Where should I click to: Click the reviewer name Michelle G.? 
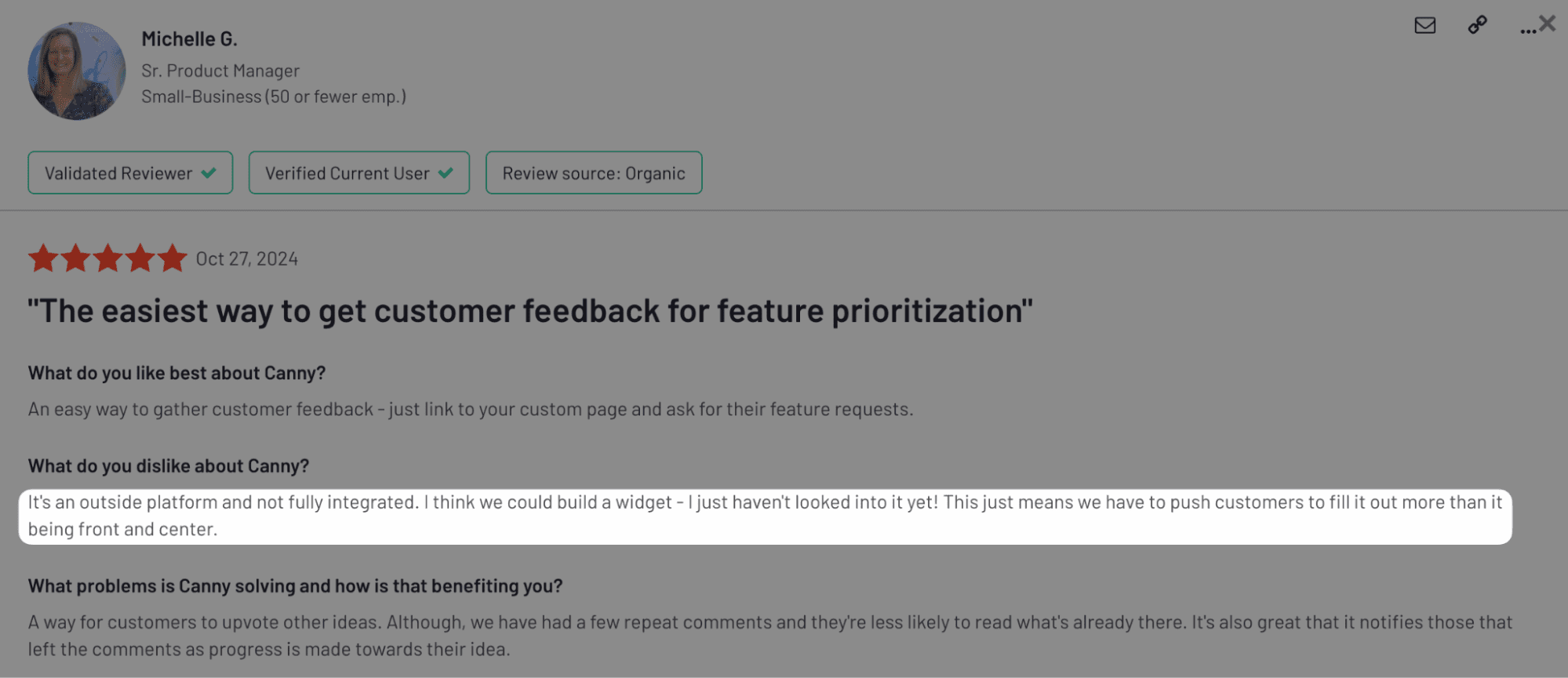point(189,38)
